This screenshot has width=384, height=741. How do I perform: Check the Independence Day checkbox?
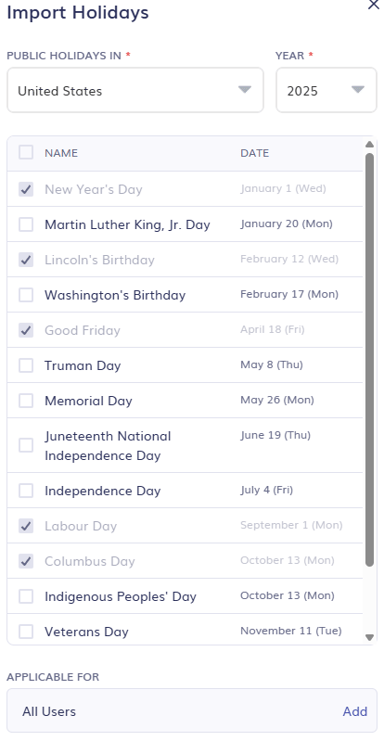coord(26,491)
